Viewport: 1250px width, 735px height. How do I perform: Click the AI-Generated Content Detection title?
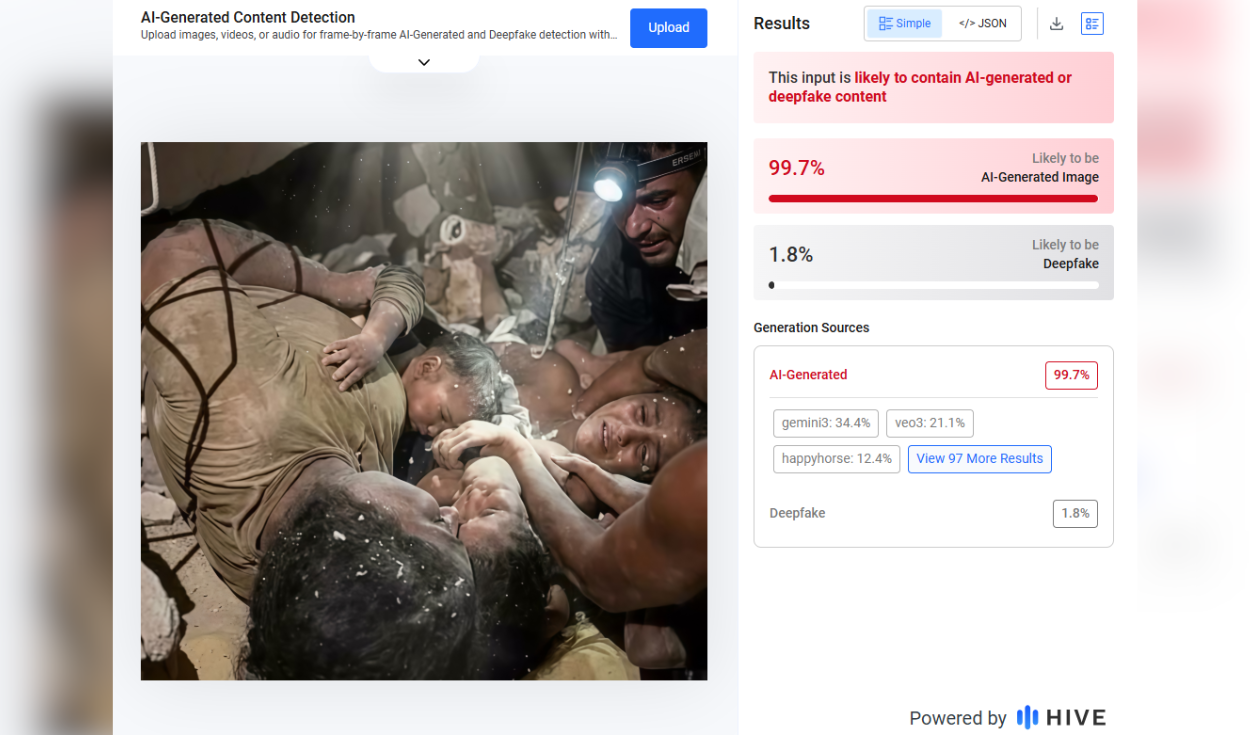(x=248, y=17)
